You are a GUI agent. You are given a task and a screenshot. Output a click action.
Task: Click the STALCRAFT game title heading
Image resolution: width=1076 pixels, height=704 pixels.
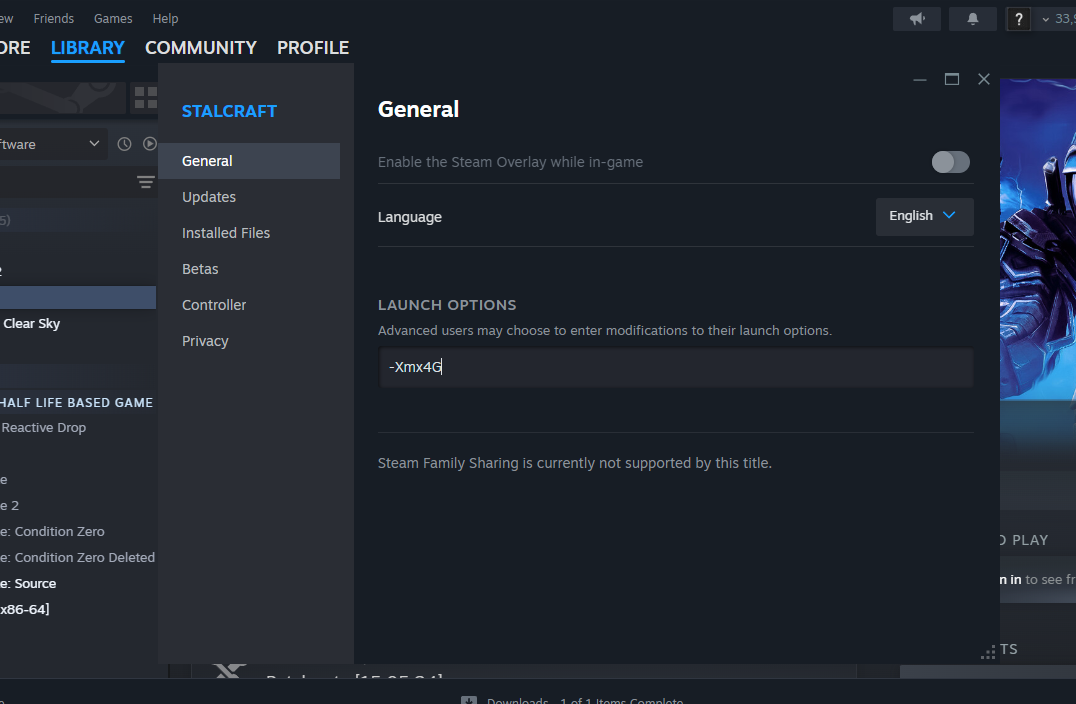229,111
